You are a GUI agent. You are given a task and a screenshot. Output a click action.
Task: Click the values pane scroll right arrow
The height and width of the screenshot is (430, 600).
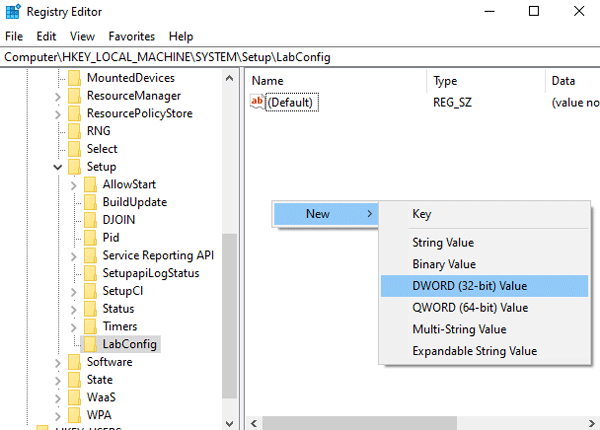pos(592,423)
